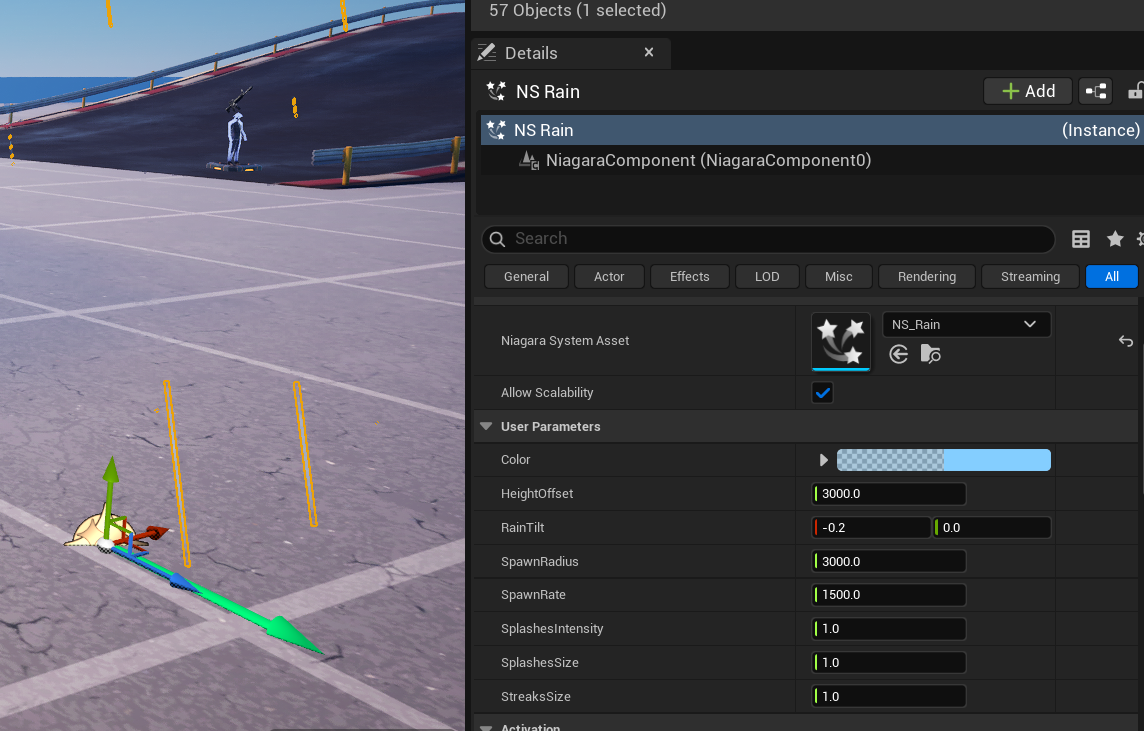Filter by the Misc category
Image resolution: width=1144 pixels, height=731 pixels.
(x=838, y=276)
